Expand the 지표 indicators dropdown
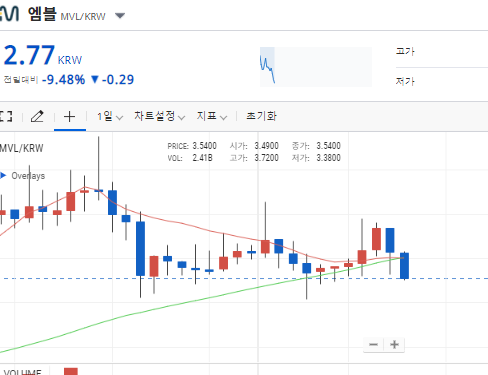The image size is (488, 375). coord(212,116)
